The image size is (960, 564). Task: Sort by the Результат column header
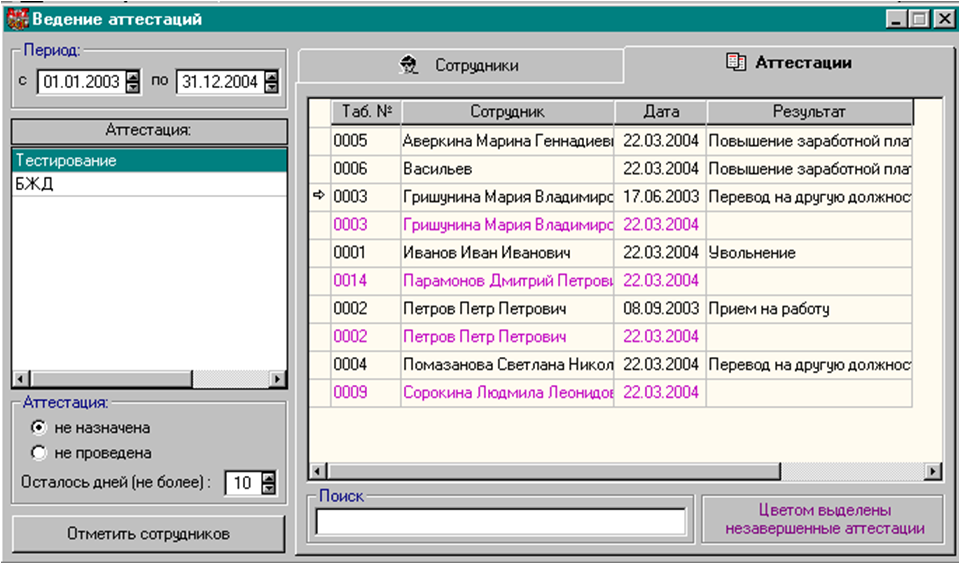(809, 112)
